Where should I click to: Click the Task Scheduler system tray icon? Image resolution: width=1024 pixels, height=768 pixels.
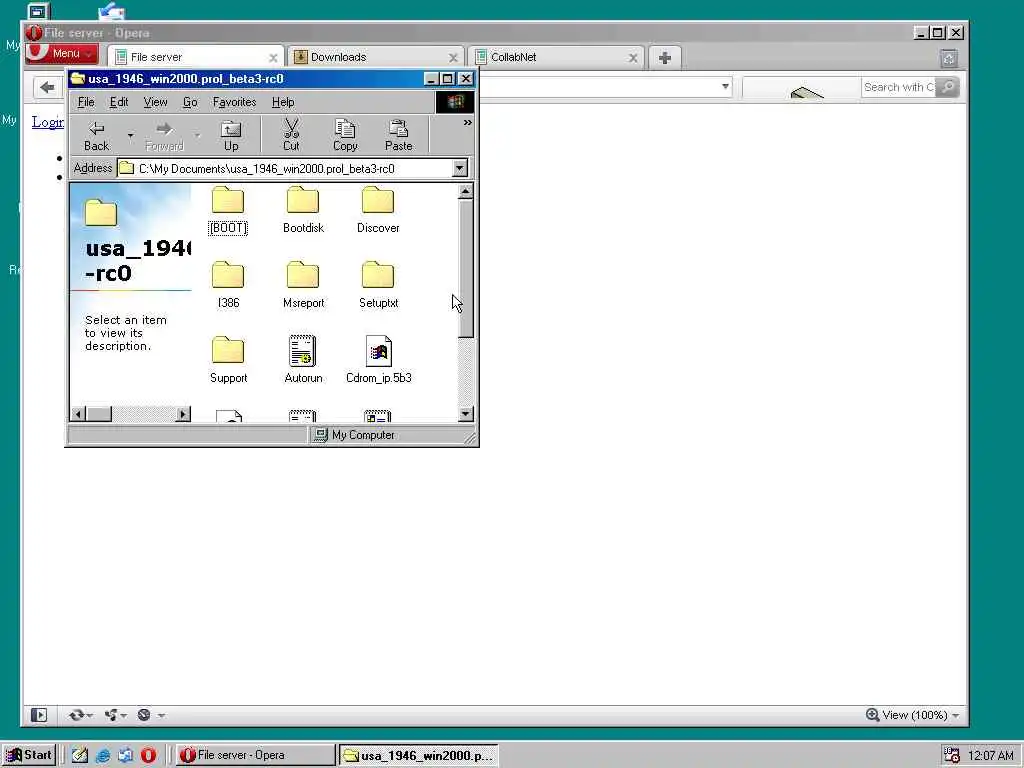952,755
